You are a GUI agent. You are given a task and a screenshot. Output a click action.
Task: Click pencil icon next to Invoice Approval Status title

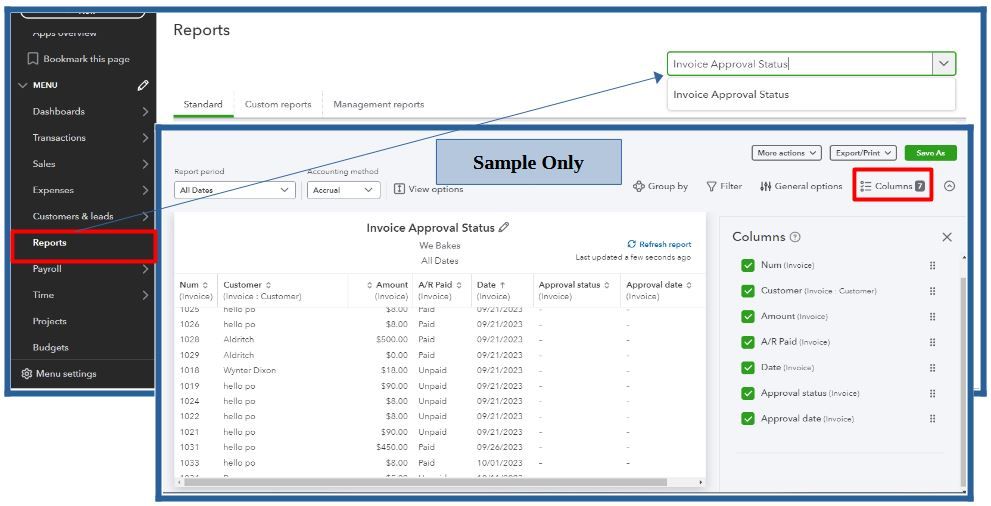[x=504, y=227]
